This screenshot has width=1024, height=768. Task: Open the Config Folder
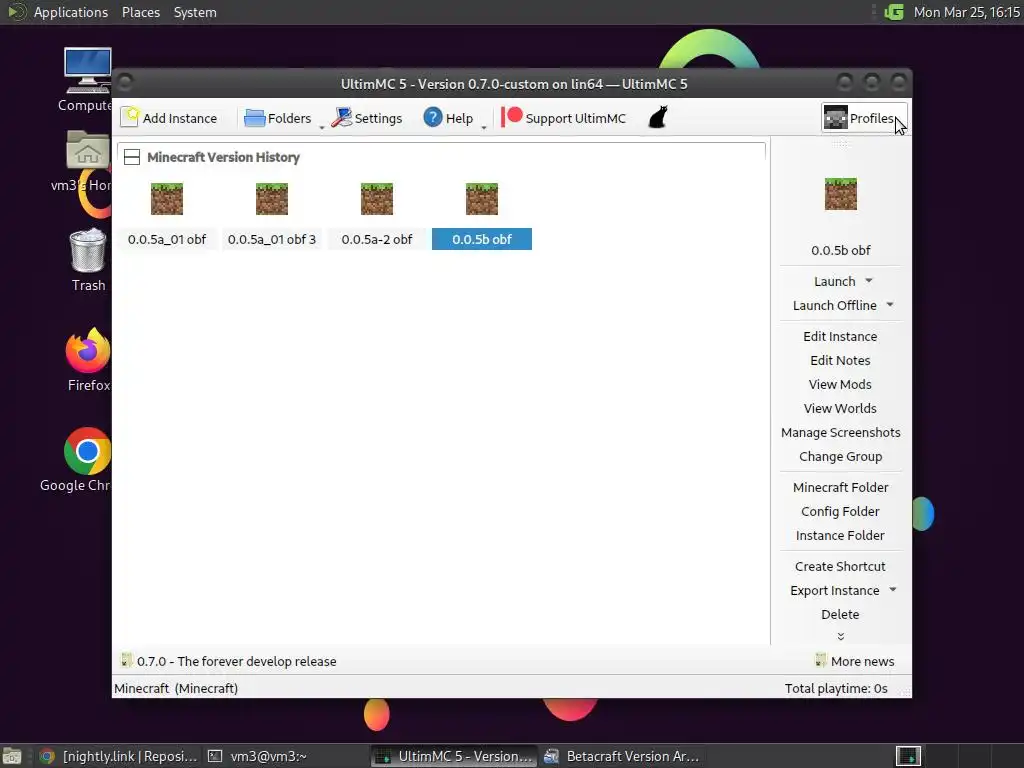click(840, 512)
